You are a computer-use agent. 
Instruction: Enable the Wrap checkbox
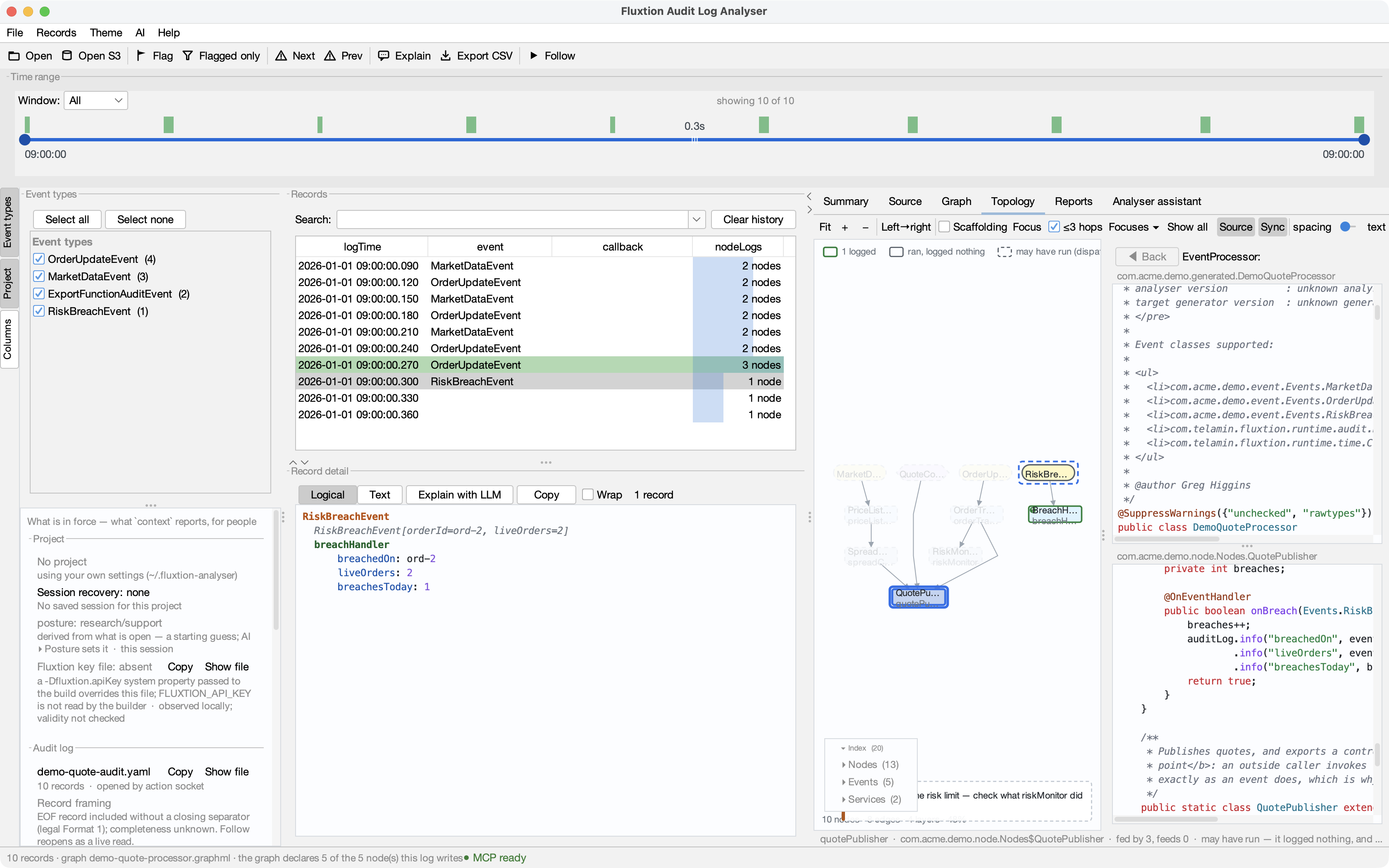pyautogui.click(x=588, y=494)
